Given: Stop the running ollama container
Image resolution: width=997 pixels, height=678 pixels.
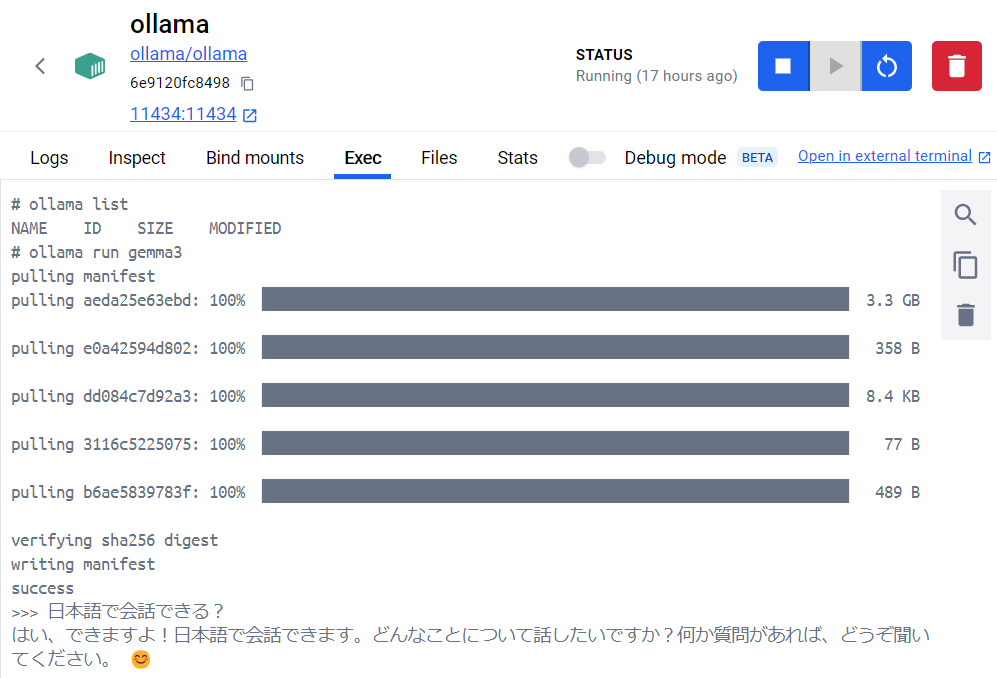Looking at the screenshot, I should coord(783,65).
